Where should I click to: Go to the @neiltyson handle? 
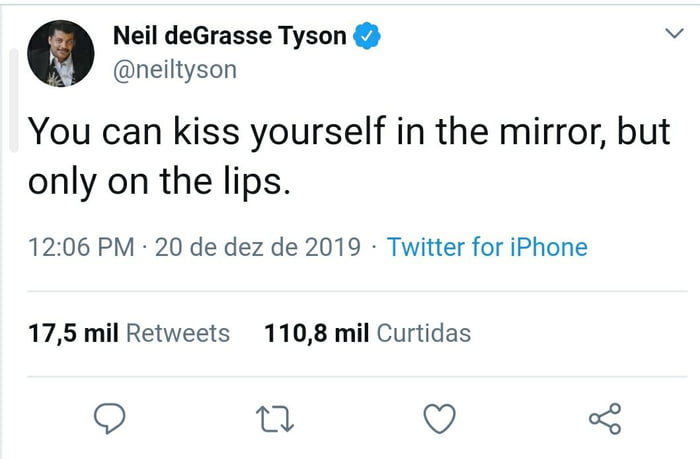(x=175, y=72)
